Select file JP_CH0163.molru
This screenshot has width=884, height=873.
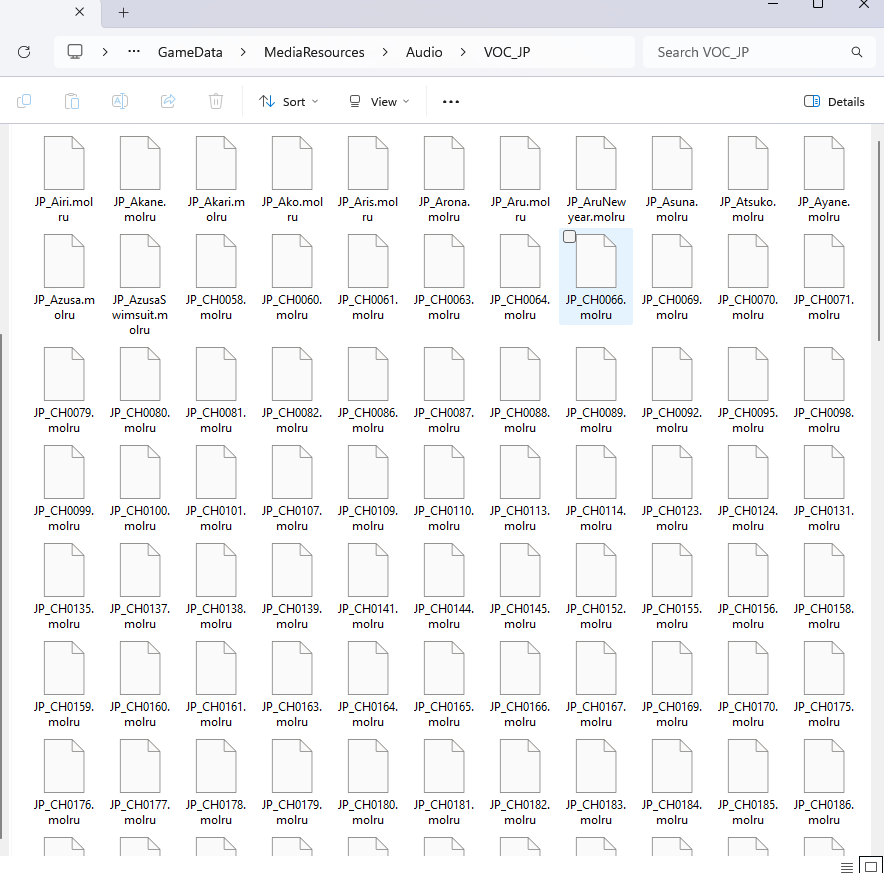coord(292,685)
